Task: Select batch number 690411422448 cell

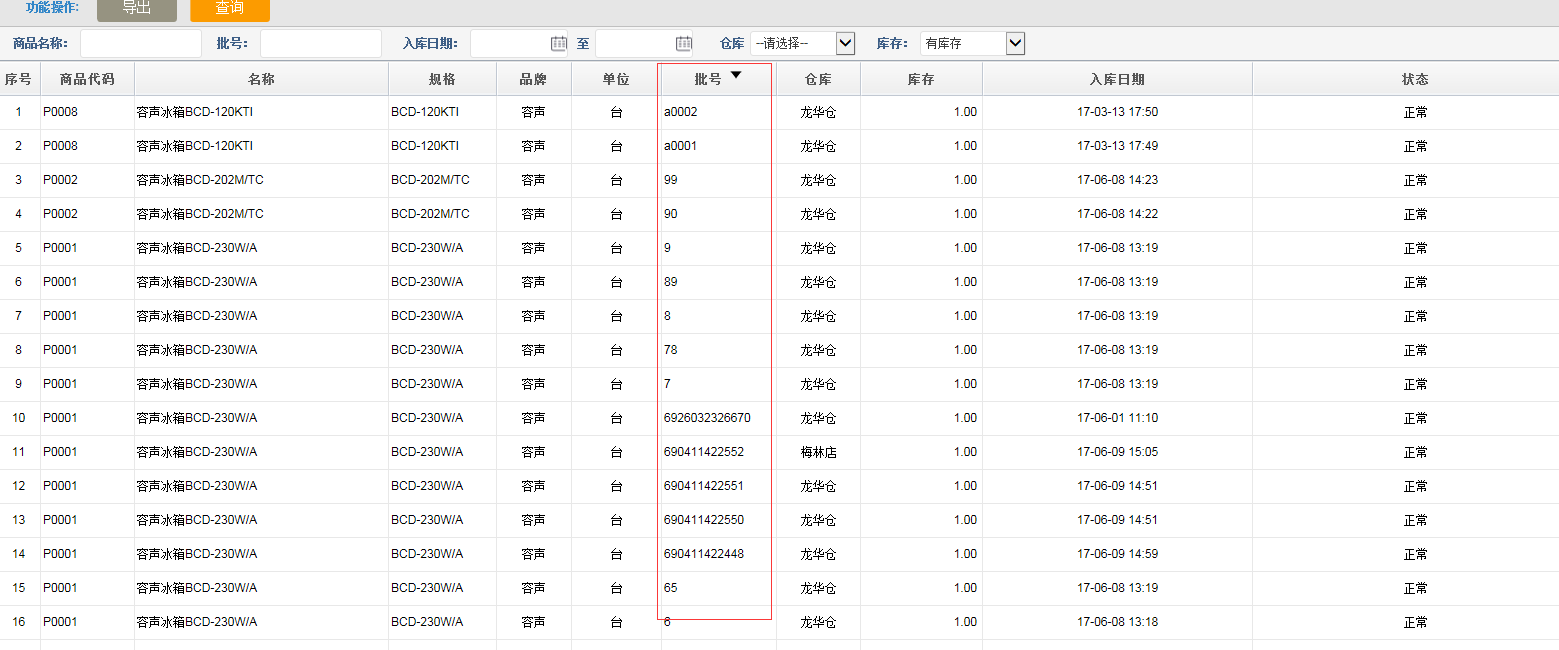Action: click(x=704, y=554)
